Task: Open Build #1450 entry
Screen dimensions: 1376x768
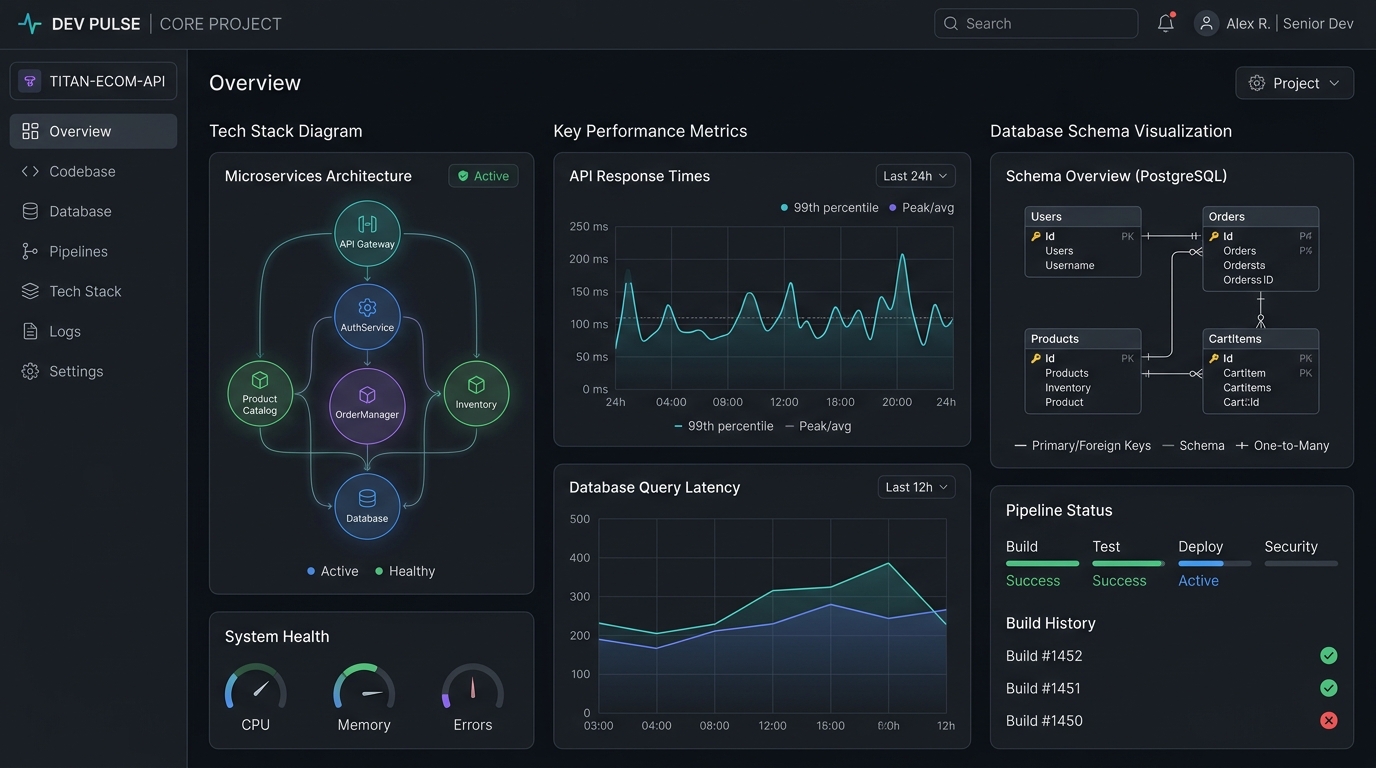Action: [x=1171, y=720]
